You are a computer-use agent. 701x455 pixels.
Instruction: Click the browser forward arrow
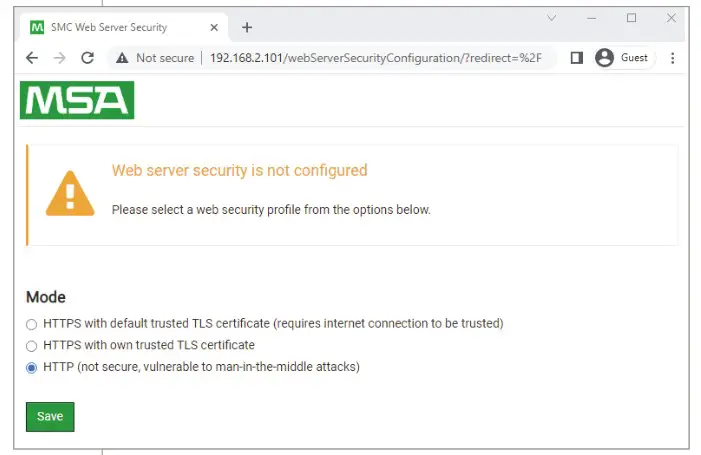click(x=59, y=58)
